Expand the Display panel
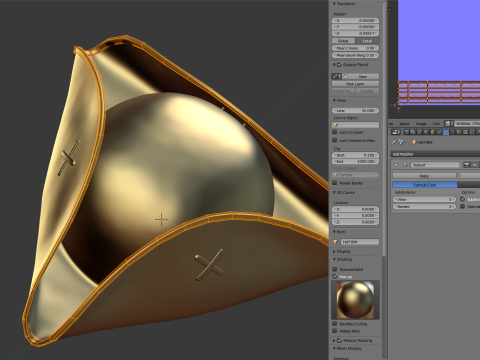Viewport: 480px width, 360px height. 334,251
